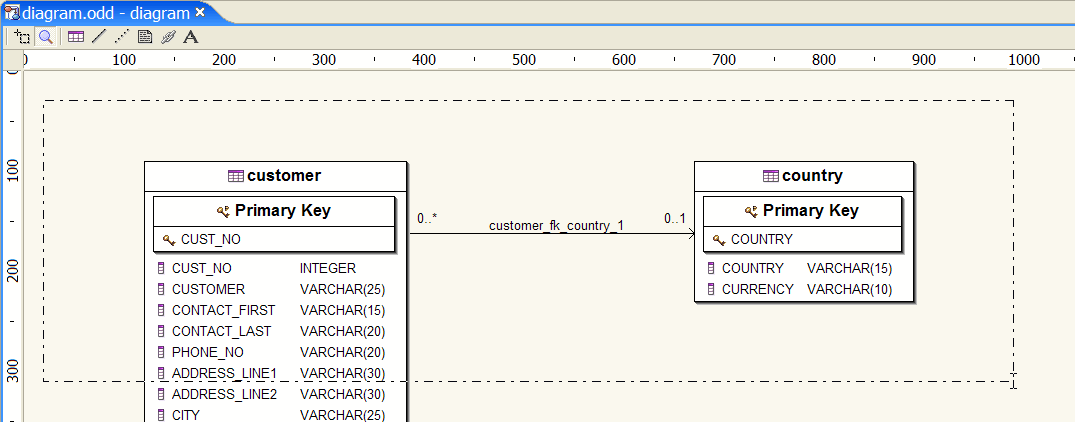The image size is (1075, 422).
Task: Select the COUNTRY primary key entry
Action: click(761, 240)
